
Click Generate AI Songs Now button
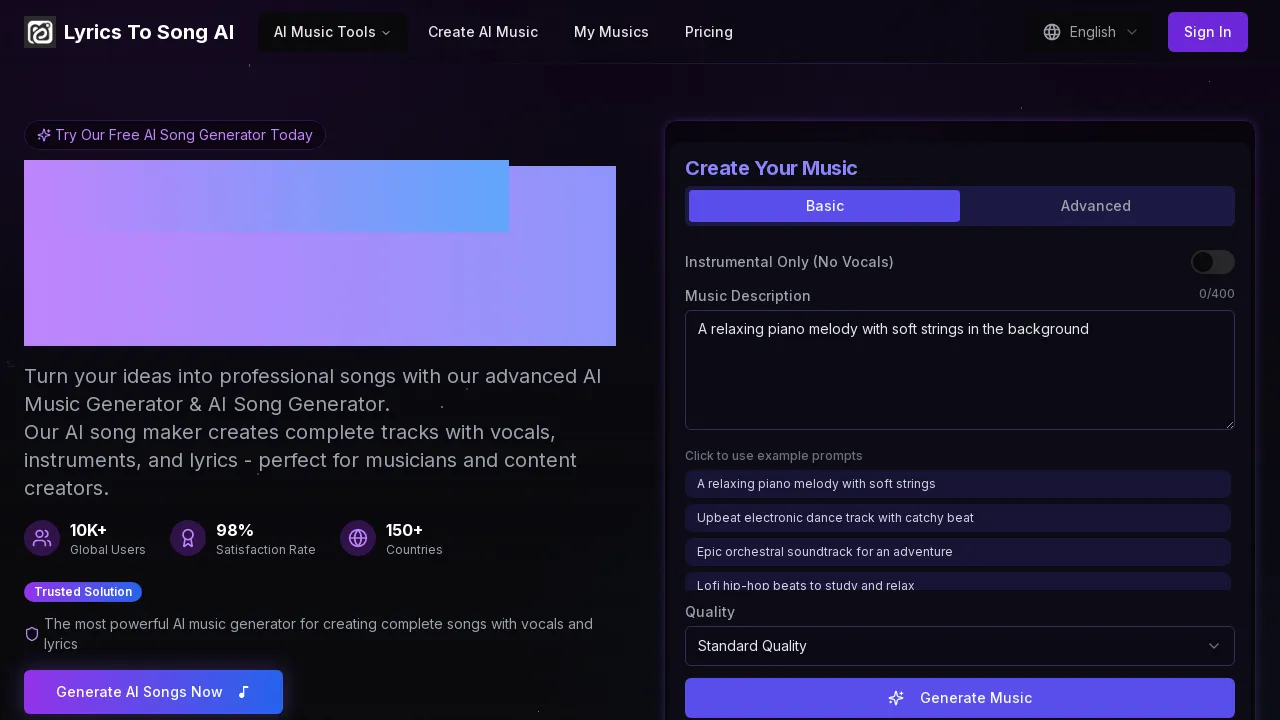point(153,692)
